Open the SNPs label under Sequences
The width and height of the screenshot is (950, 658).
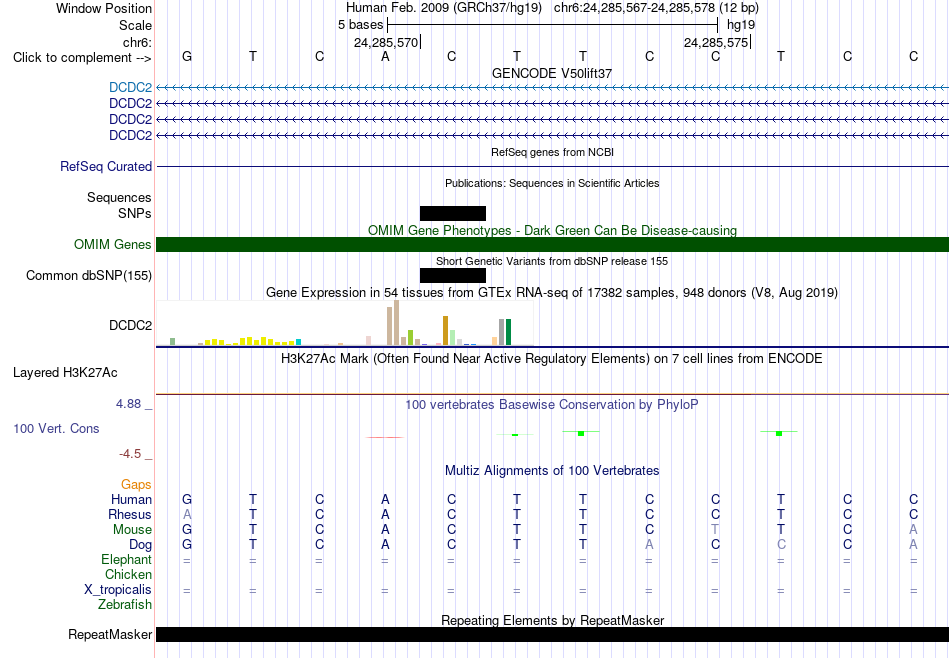coord(135,213)
